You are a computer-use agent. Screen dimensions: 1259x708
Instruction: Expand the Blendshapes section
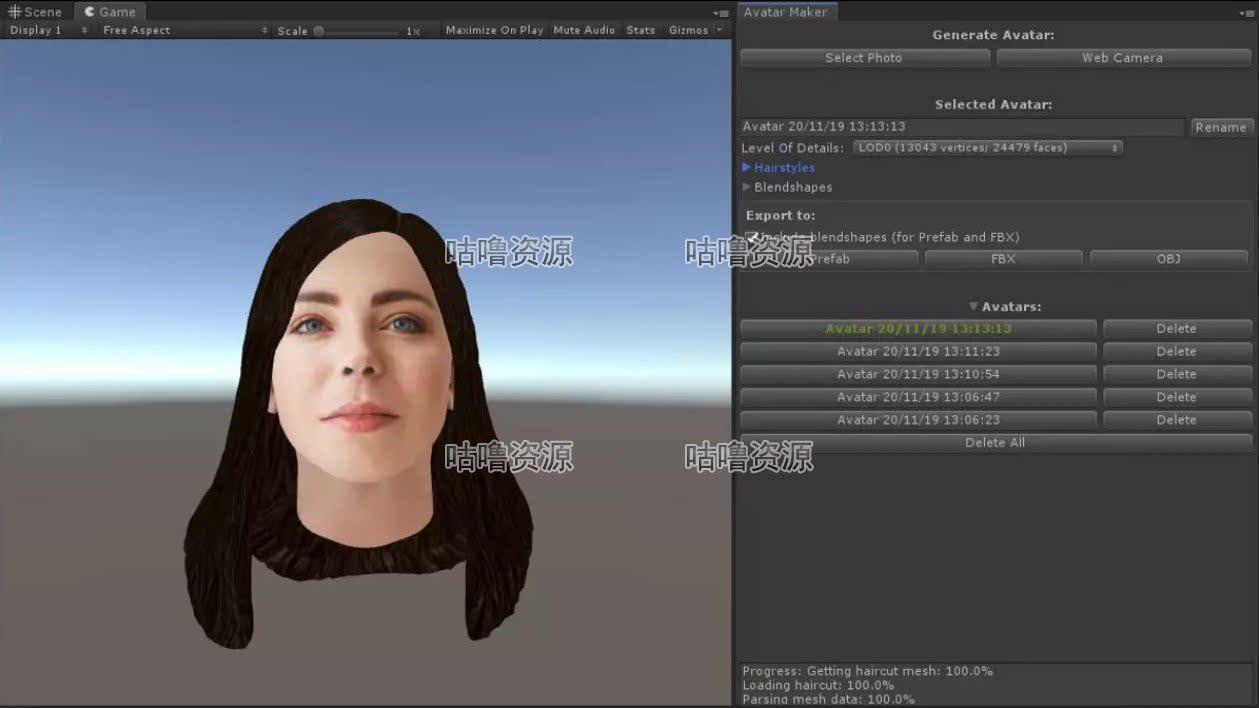[787, 187]
